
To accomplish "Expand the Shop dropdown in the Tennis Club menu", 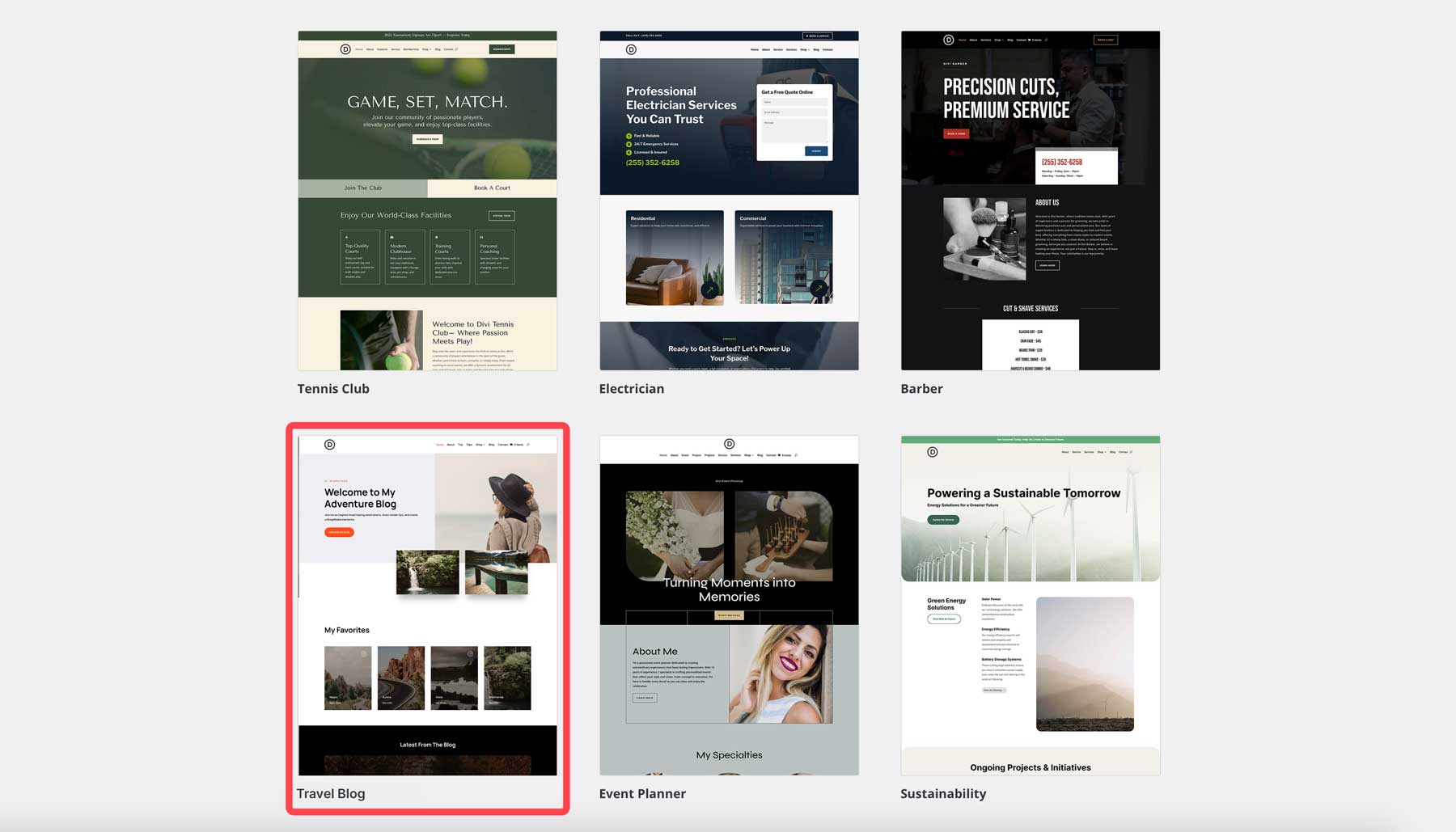I will tap(425, 49).
